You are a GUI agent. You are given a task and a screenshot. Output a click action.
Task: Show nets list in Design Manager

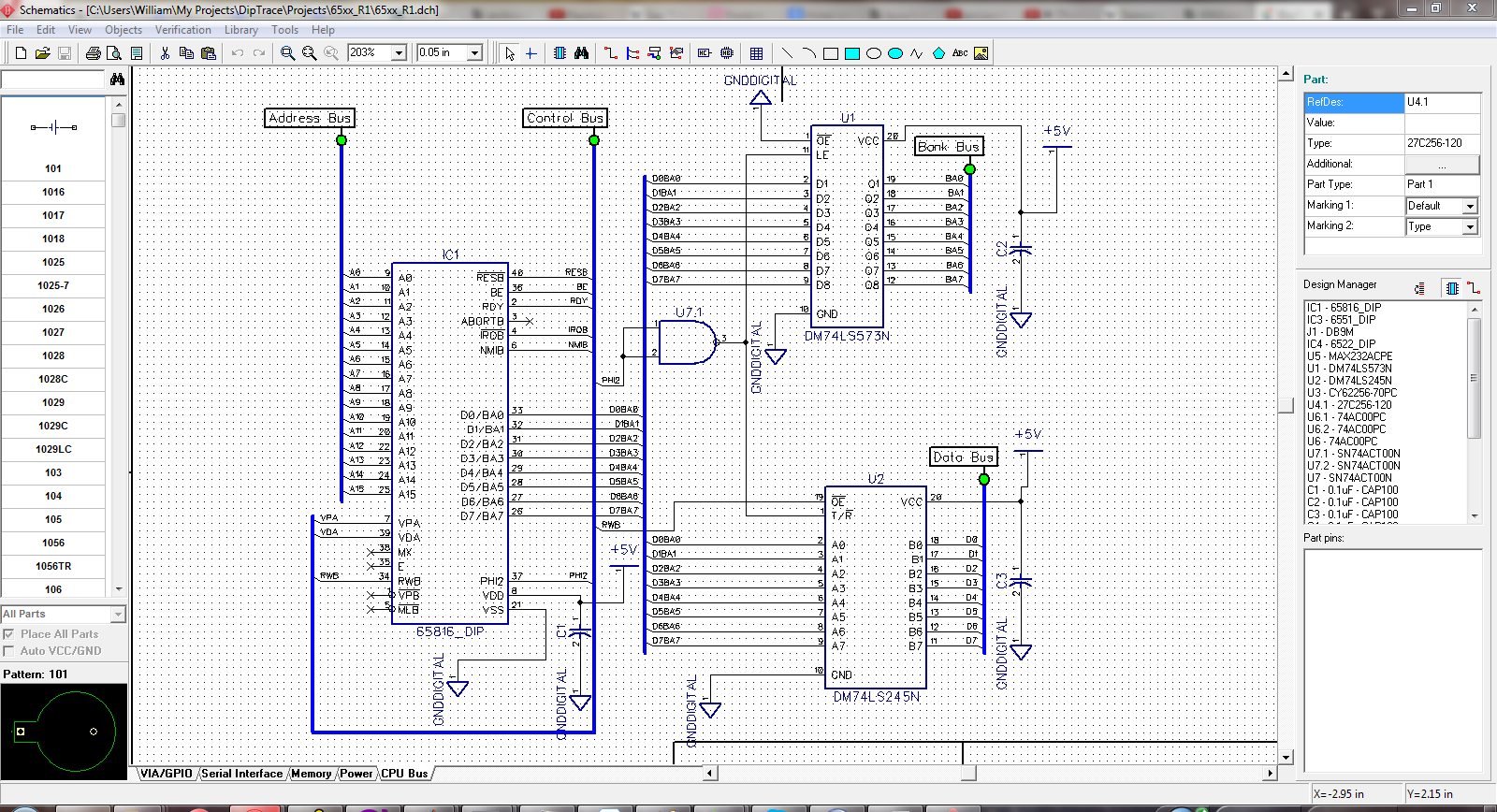coord(1474,288)
